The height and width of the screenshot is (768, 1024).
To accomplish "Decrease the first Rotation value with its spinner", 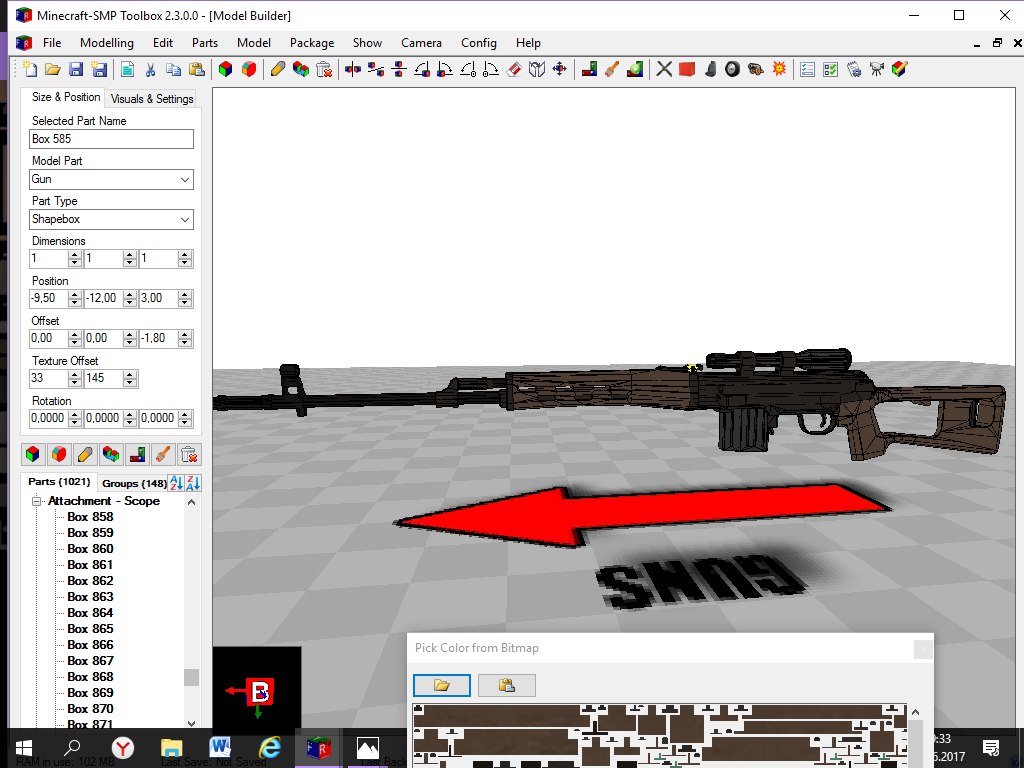I will (75, 423).
